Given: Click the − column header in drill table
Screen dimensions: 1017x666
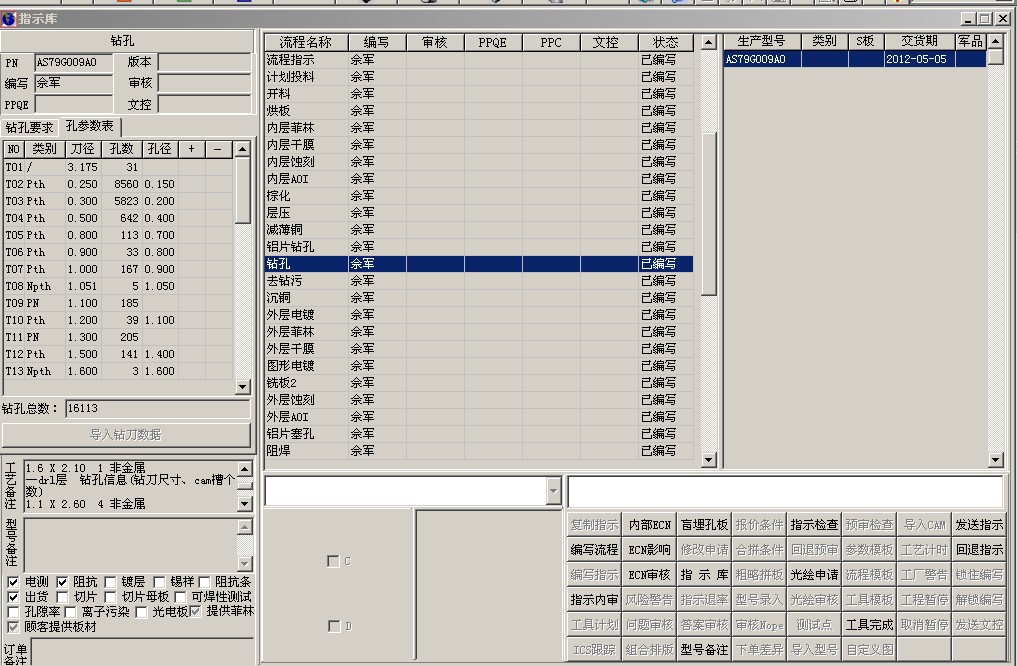Looking at the screenshot, I should [x=217, y=149].
